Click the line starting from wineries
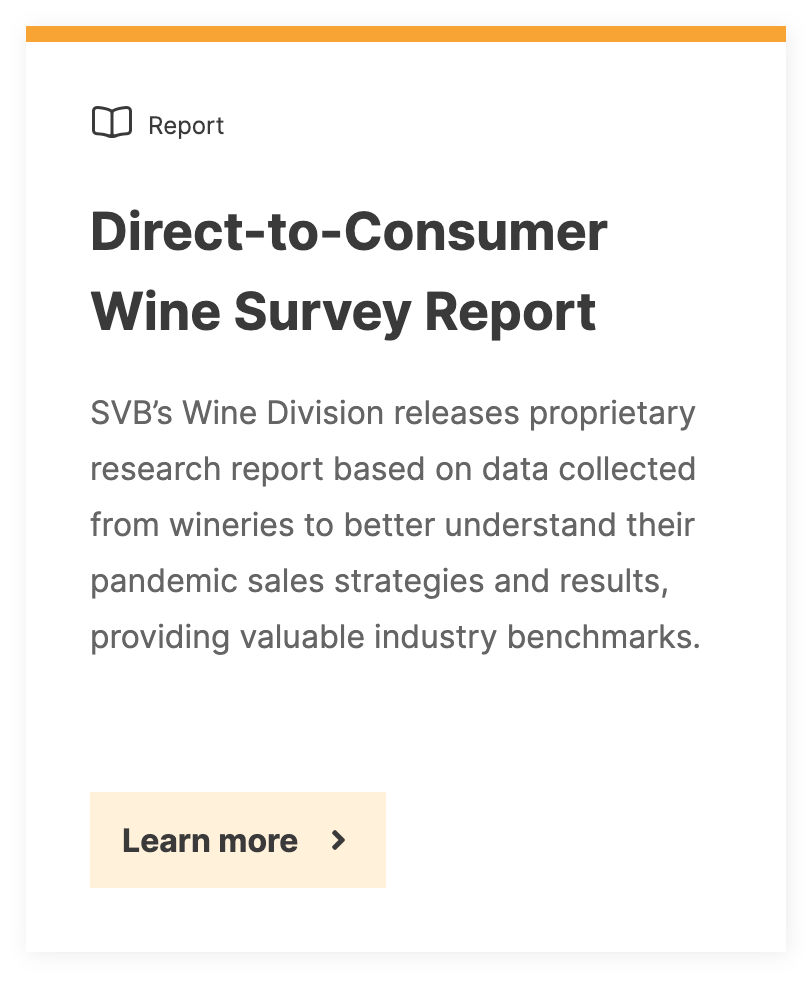The width and height of the screenshot is (812, 984). click(x=392, y=525)
